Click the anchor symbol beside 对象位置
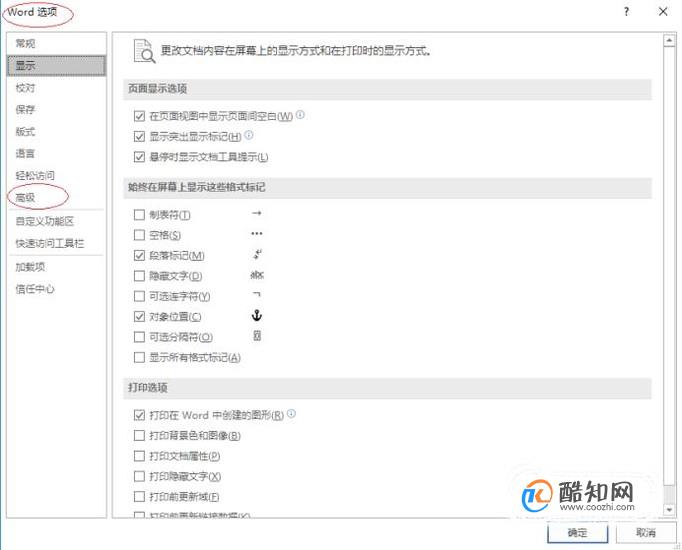Viewport: 682px width, 550px height. (x=257, y=316)
